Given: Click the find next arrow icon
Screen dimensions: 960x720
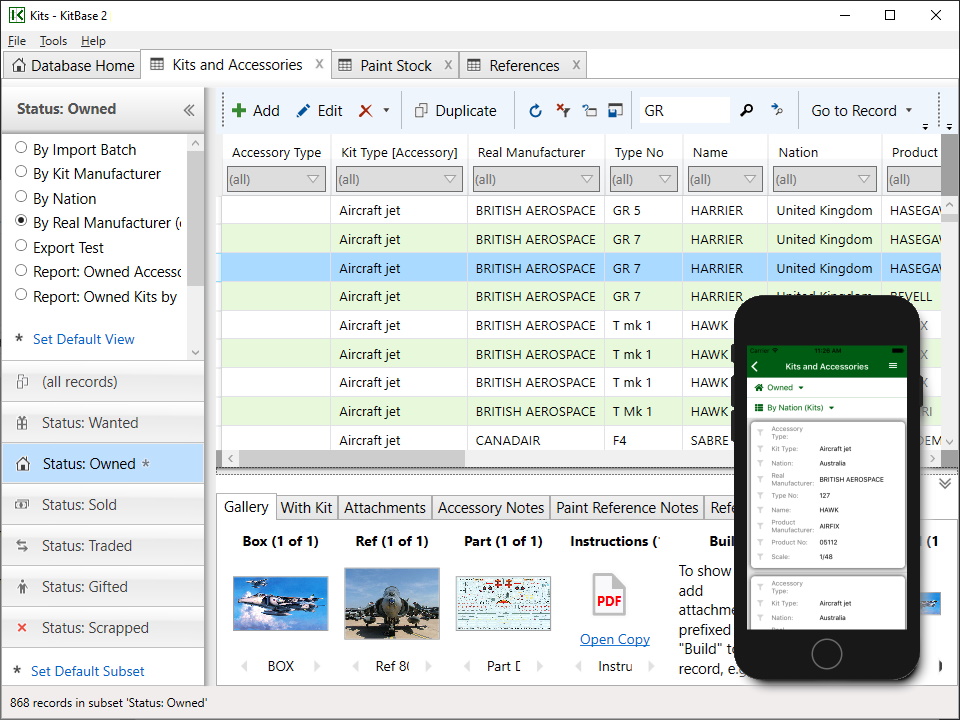Looking at the screenshot, I should click(x=777, y=110).
